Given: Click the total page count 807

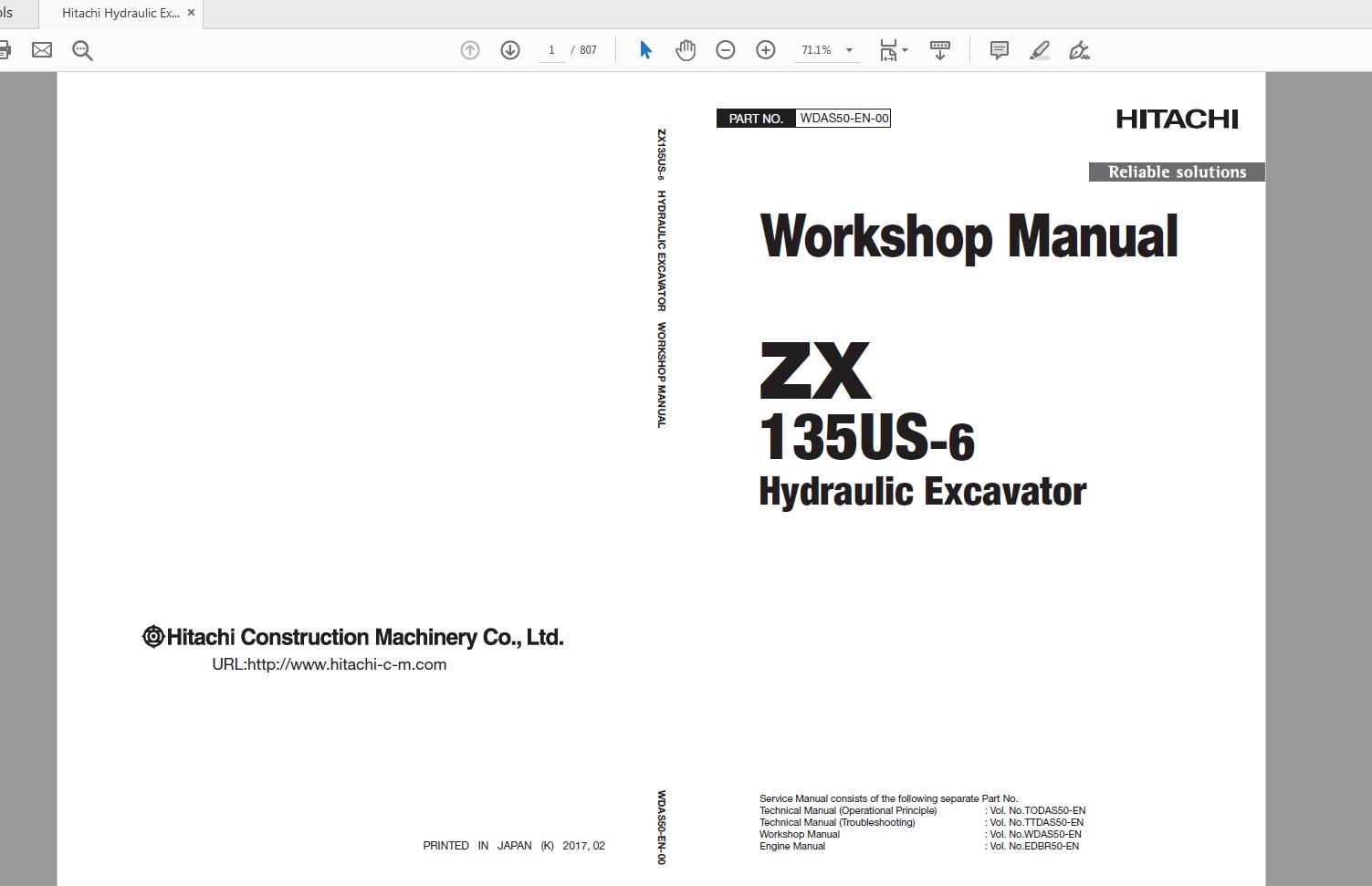Looking at the screenshot, I should pyautogui.click(x=588, y=50).
